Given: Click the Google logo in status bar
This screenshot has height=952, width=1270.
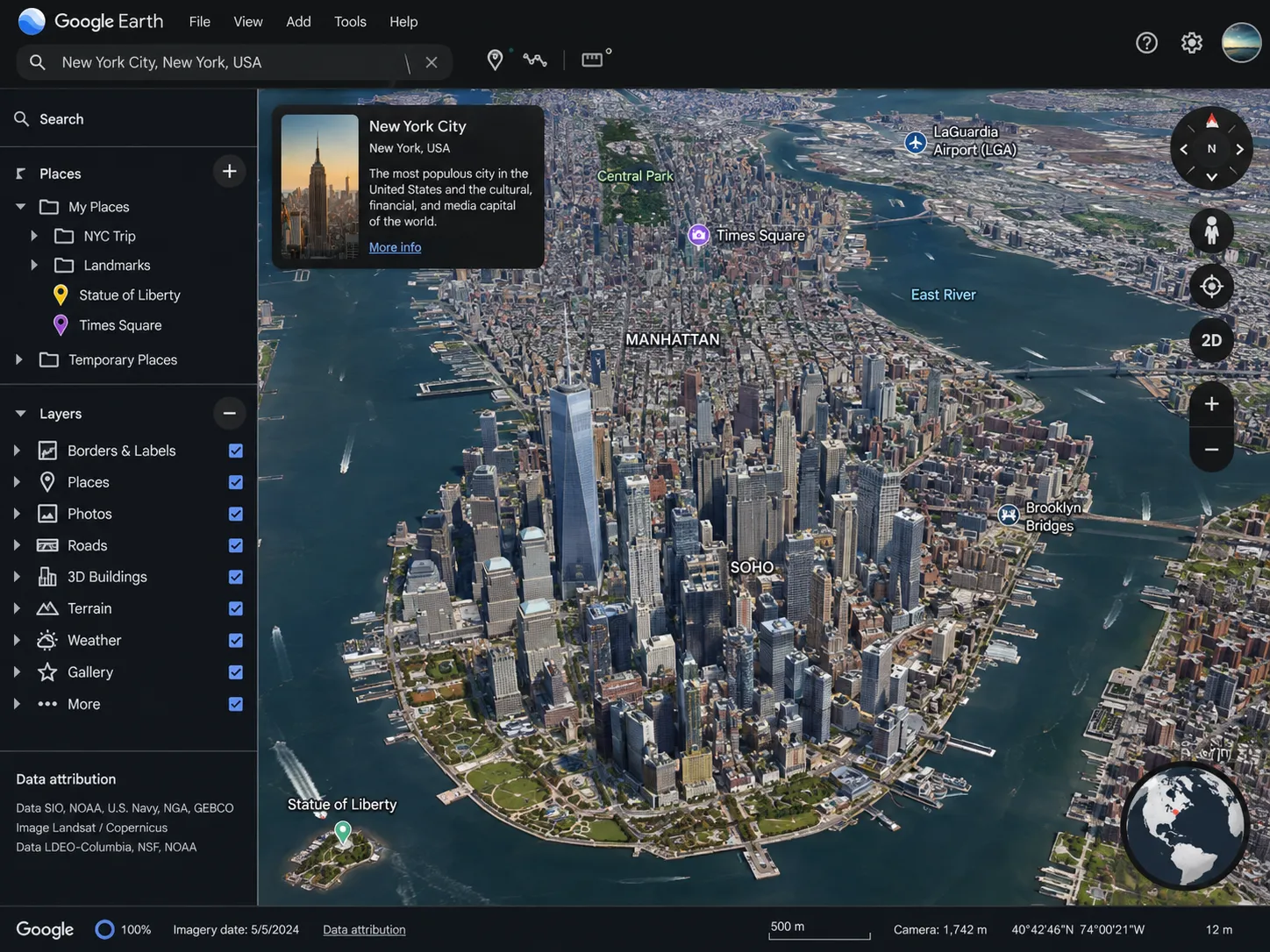Looking at the screenshot, I should pyautogui.click(x=45, y=930).
